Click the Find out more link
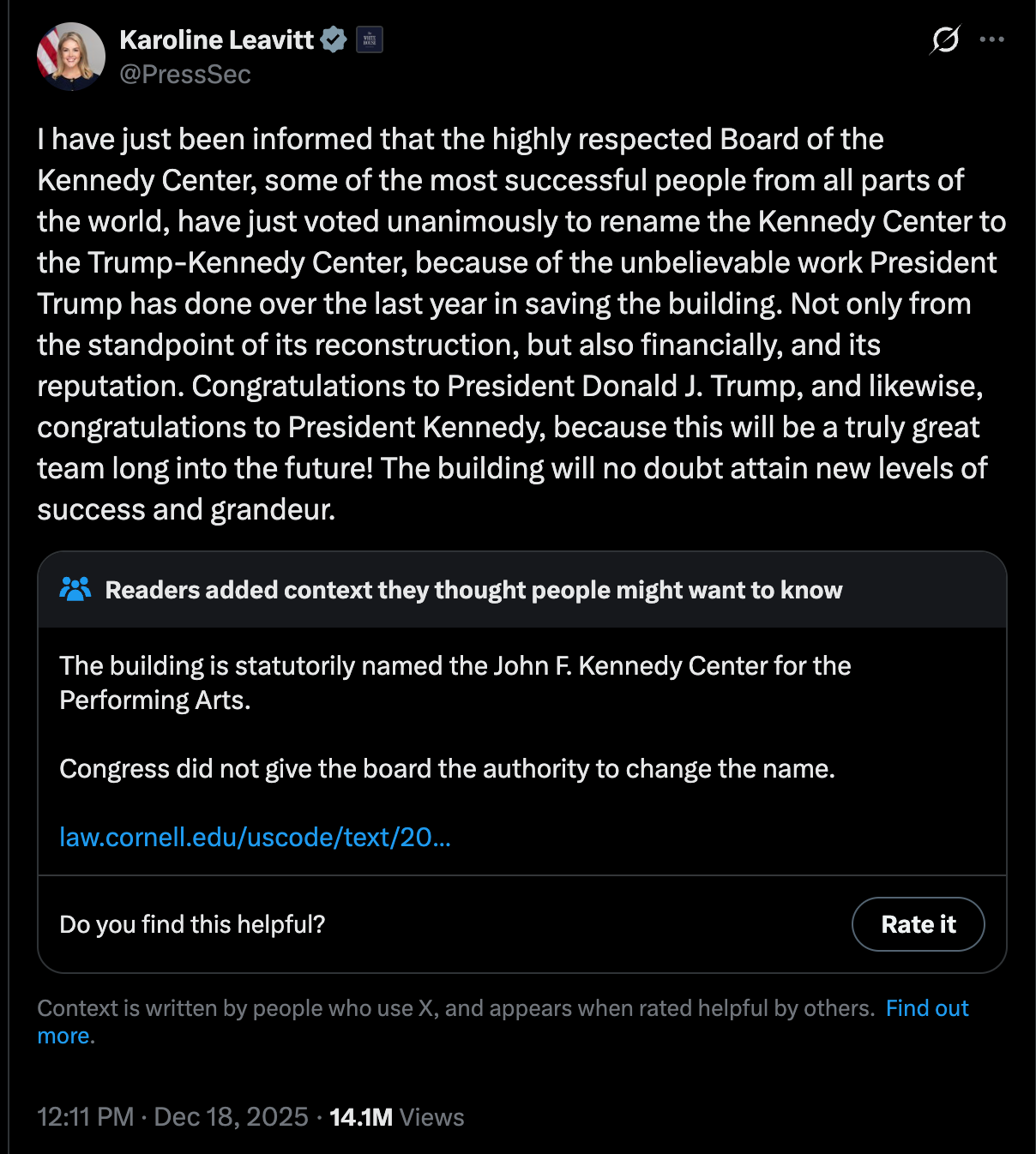The image size is (1036, 1154). 926,1008
